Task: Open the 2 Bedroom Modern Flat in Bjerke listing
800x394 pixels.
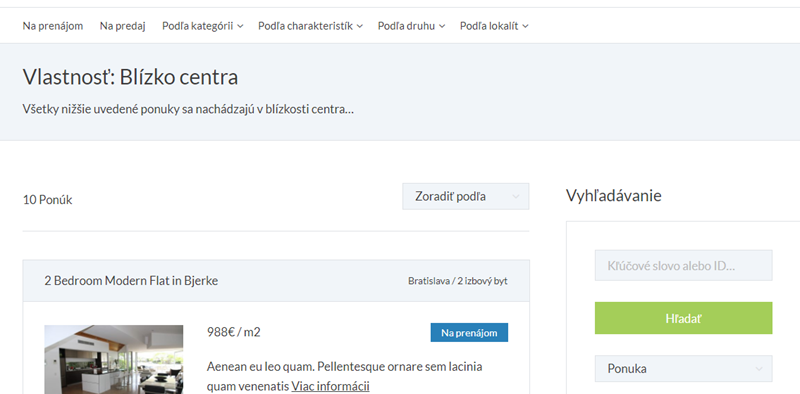Action: point(131,281)
